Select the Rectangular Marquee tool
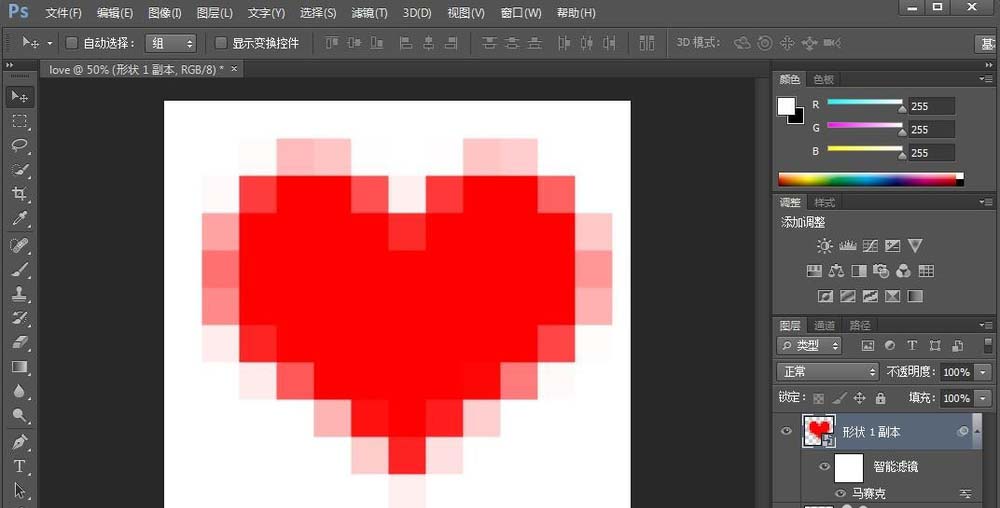The width and height of the screenshot is (1000, 508). point(20,121)
